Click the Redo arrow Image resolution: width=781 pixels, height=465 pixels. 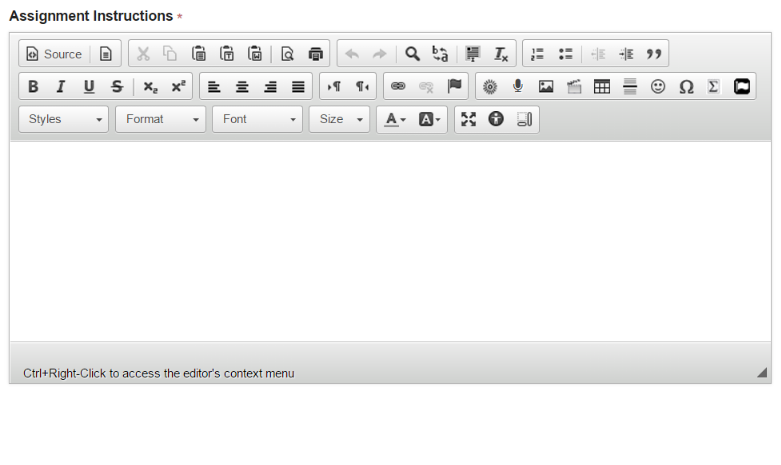380,54
